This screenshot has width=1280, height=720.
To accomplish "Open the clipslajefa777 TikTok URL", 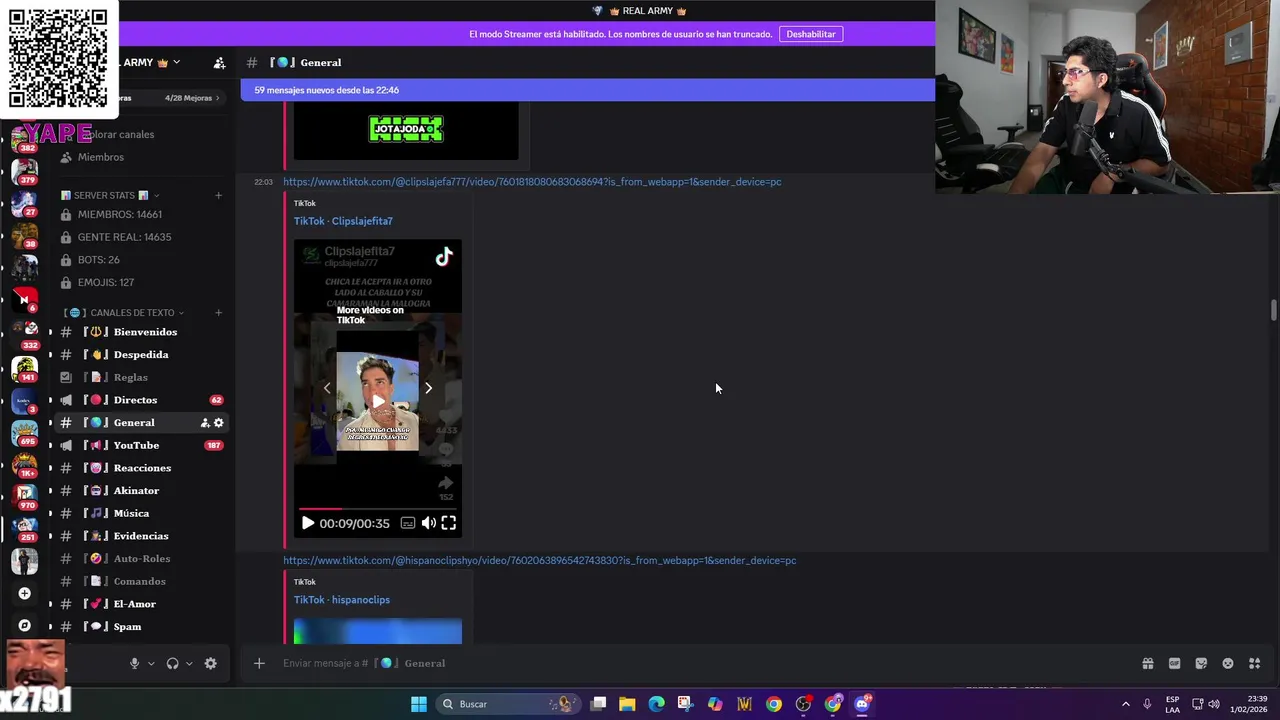I will click(532, 182).
